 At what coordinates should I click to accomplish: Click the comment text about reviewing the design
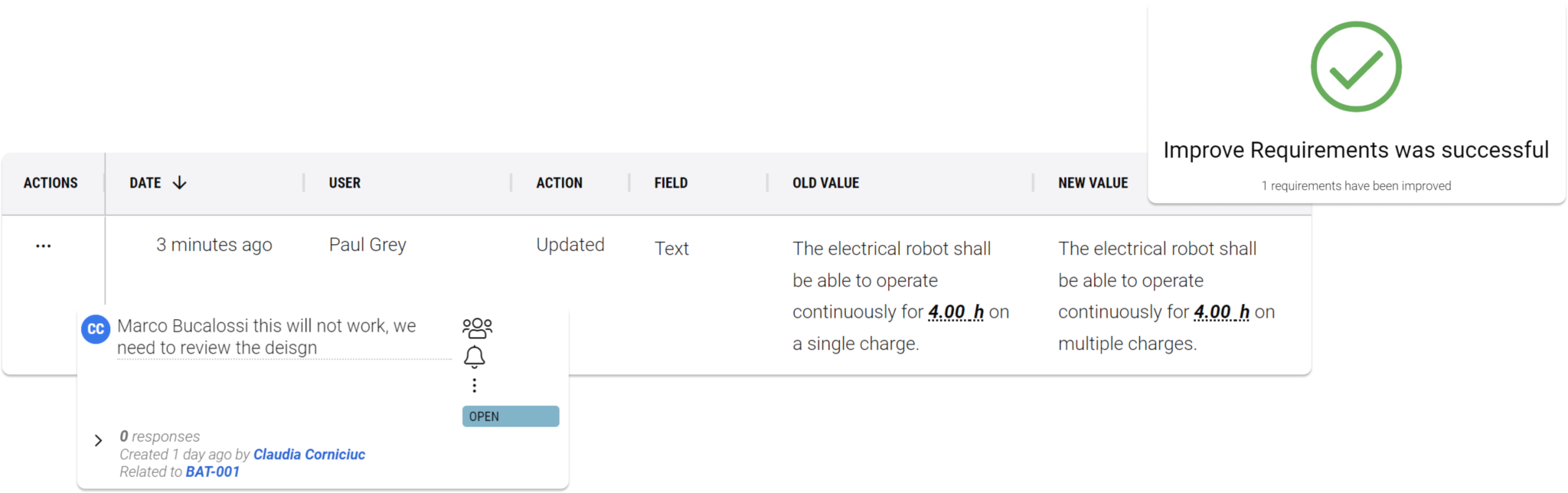(x=266, y=337)
